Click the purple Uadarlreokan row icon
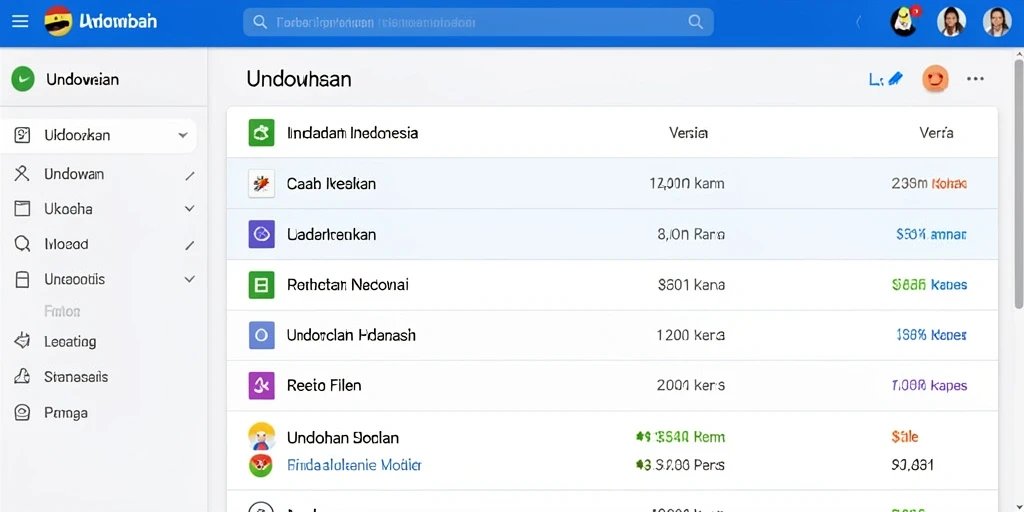Image resolution: width=1024 pixels, height=512 pixels. pos(261,234)
